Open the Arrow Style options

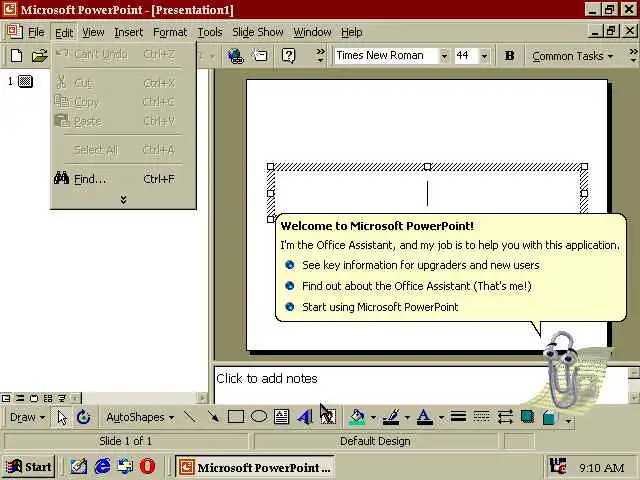[504, 417]
